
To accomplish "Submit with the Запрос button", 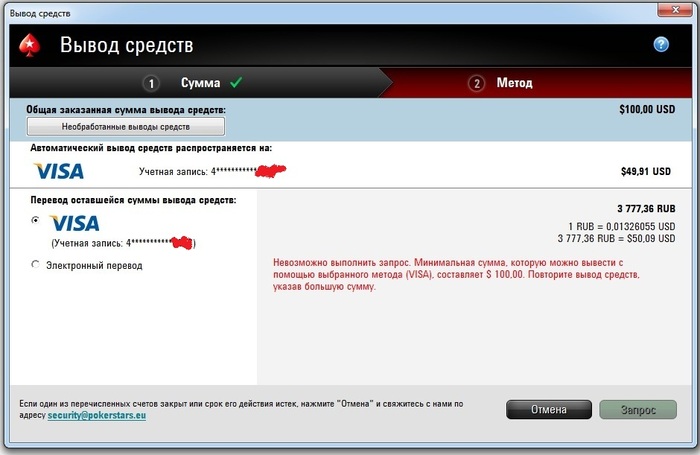I will [x=638, y=409].
